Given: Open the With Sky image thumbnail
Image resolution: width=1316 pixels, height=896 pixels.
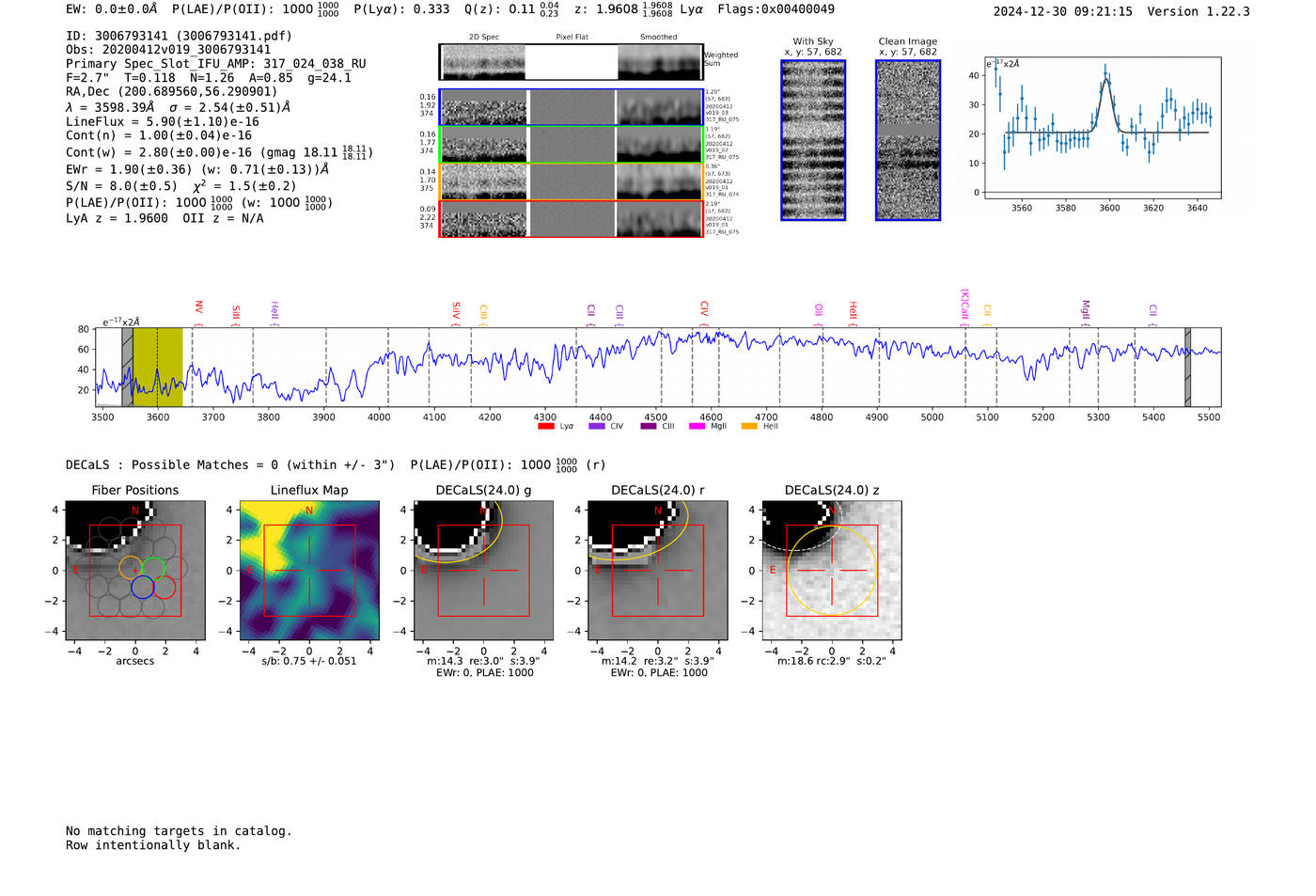Looking at the screenshot, I should point(813,140).
